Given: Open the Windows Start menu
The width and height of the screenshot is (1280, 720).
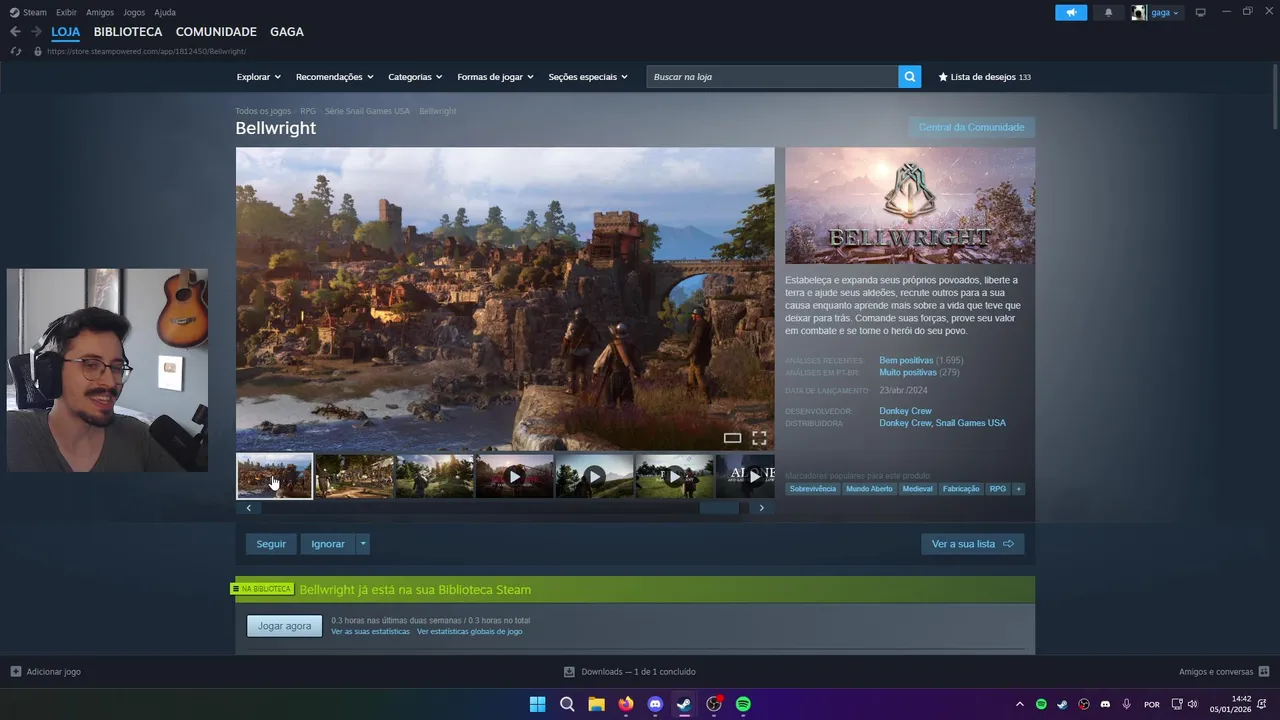Looking at the screenshot, I should point(537,704).
